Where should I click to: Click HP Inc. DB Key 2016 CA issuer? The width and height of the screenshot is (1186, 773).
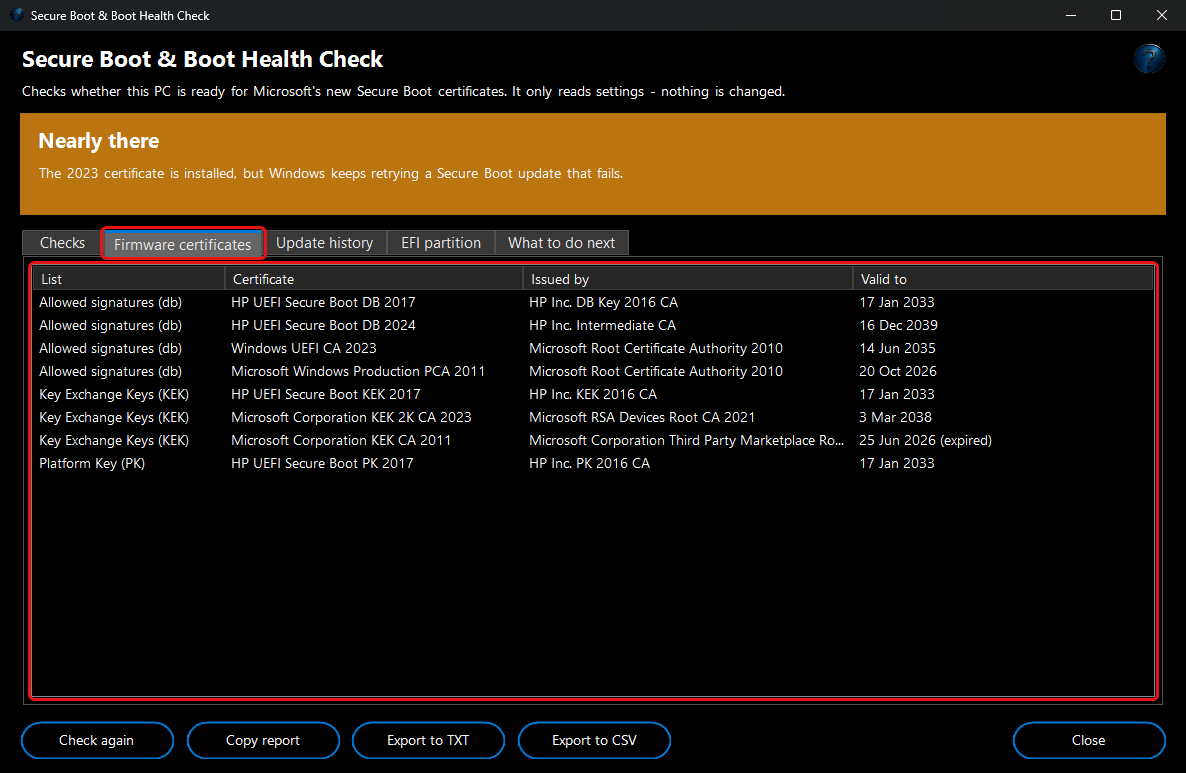(603, 302)
